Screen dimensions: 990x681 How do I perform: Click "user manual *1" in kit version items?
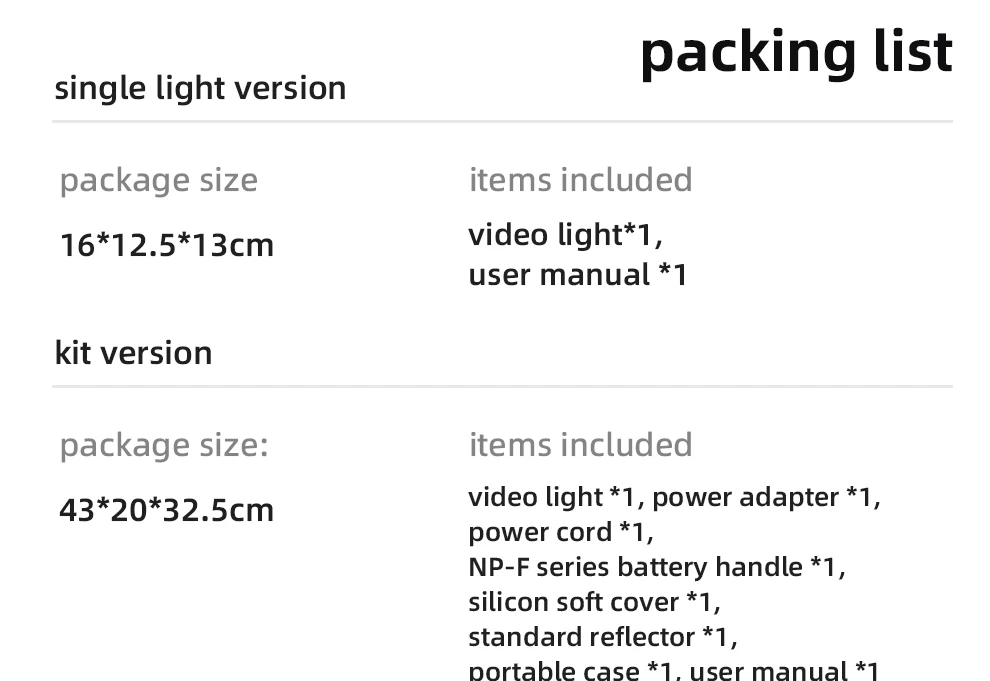(784, 671)
